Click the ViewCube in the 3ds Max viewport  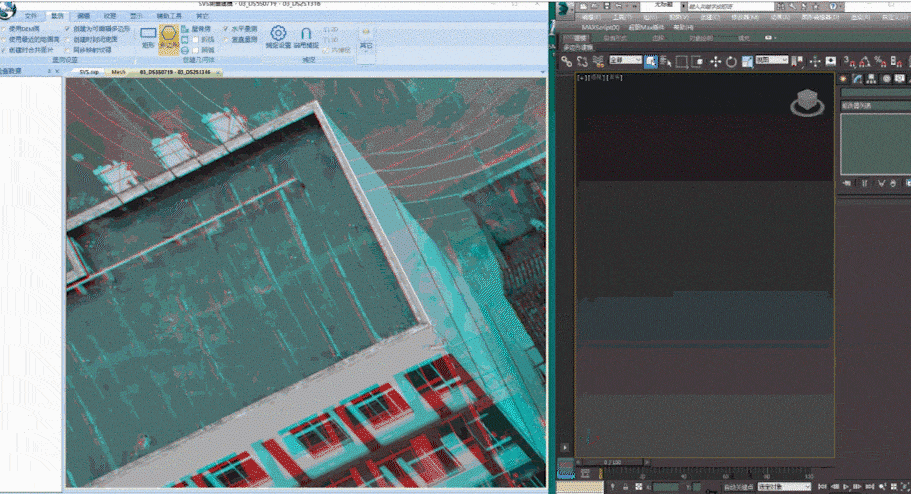click(x=807, y=104)
